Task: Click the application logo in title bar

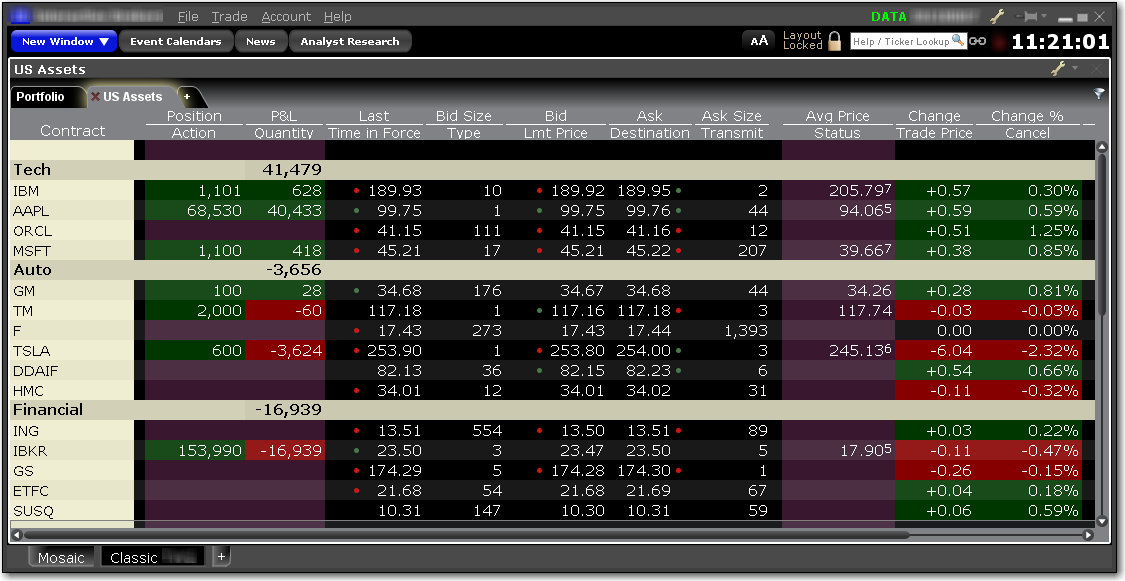Action: pos(21,15)
